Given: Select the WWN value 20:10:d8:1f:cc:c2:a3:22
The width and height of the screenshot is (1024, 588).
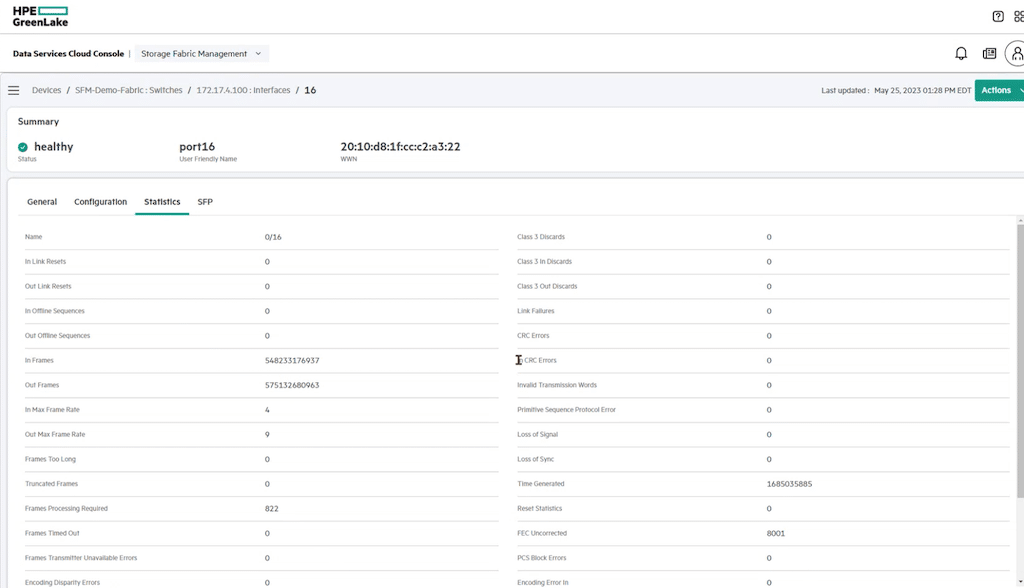Looking at the screenshot, I should (x=400, y=147).
